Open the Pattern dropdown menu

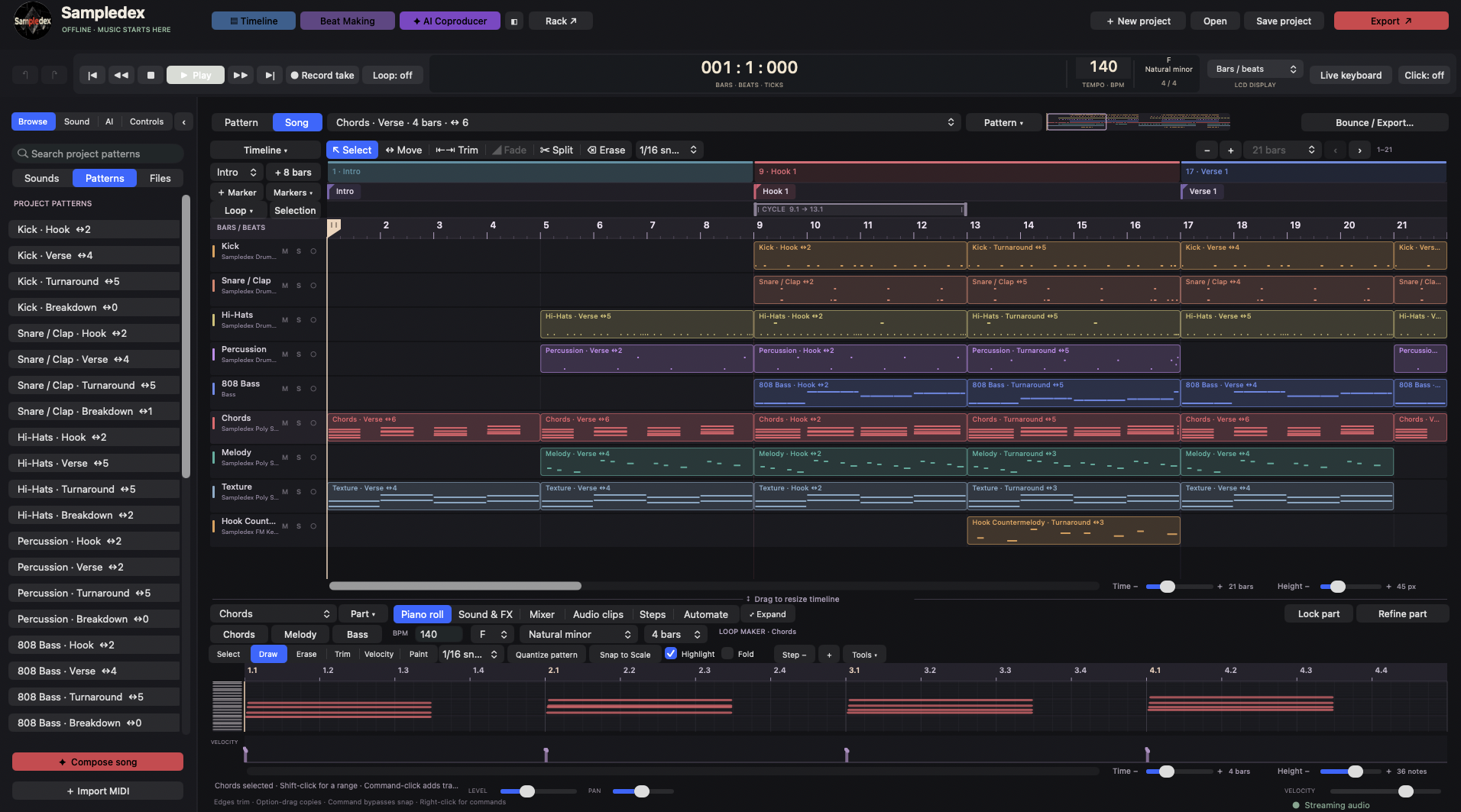point(1004,122)
